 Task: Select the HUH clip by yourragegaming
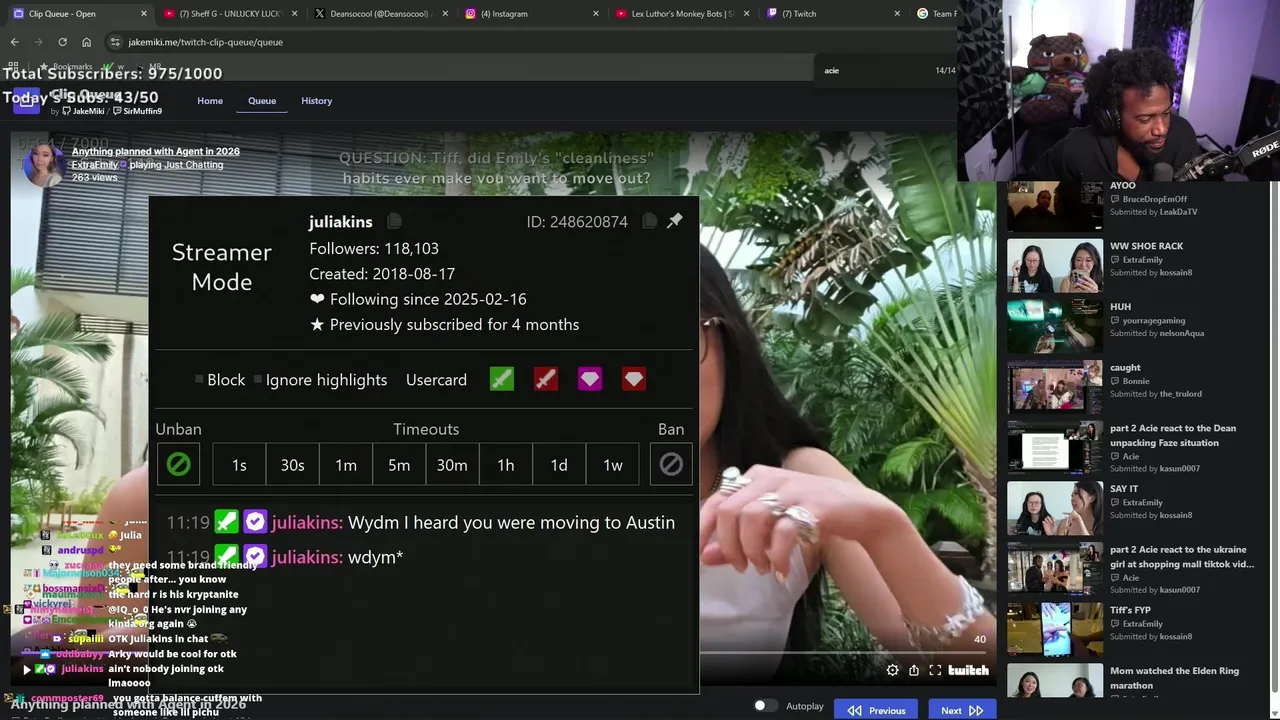[1054, 326]
